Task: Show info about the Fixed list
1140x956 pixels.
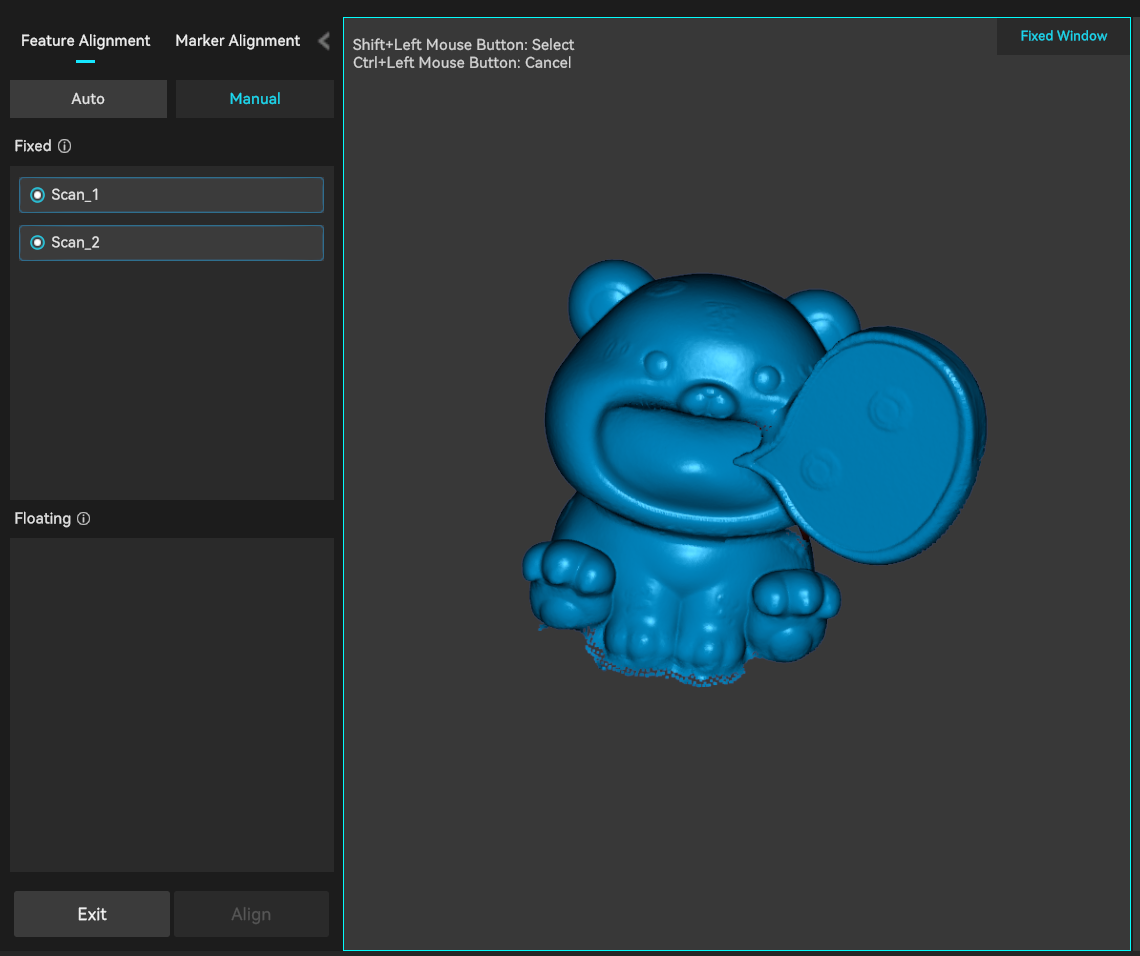Action: (65, 146)
